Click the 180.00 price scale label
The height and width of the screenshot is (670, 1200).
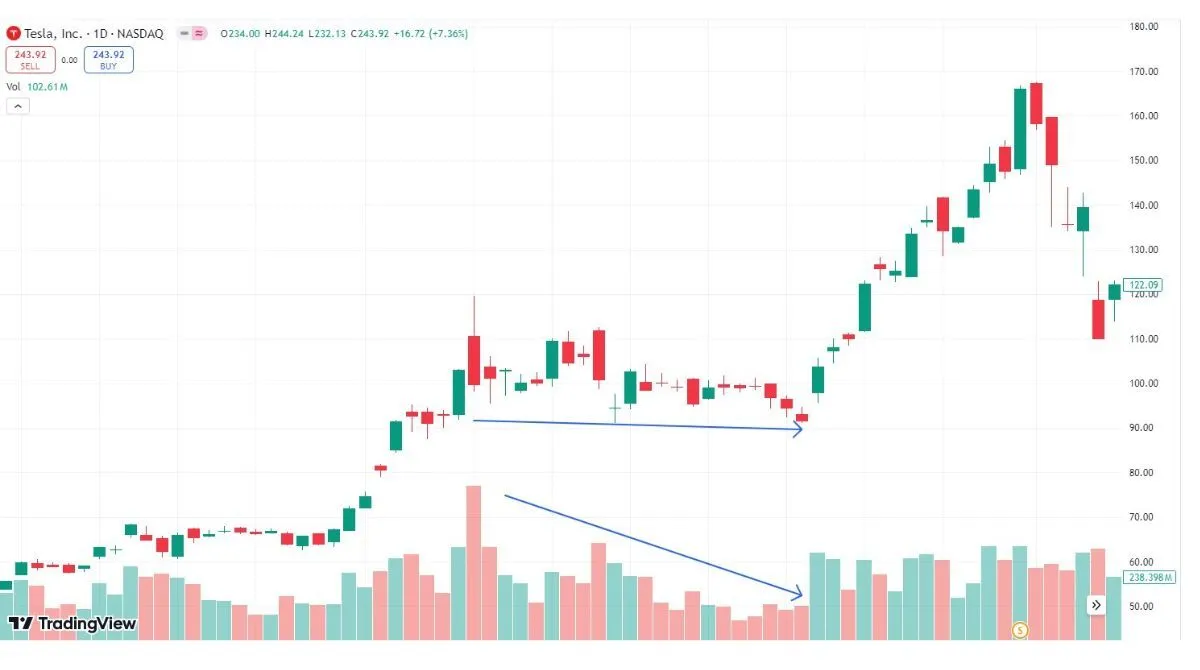(1142, 27)
